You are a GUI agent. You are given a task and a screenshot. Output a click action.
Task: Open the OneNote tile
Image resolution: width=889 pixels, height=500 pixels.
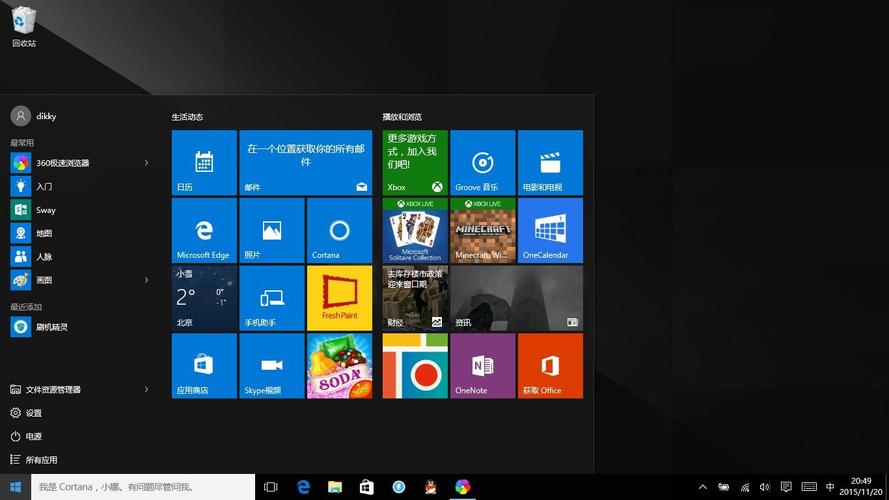482,365
